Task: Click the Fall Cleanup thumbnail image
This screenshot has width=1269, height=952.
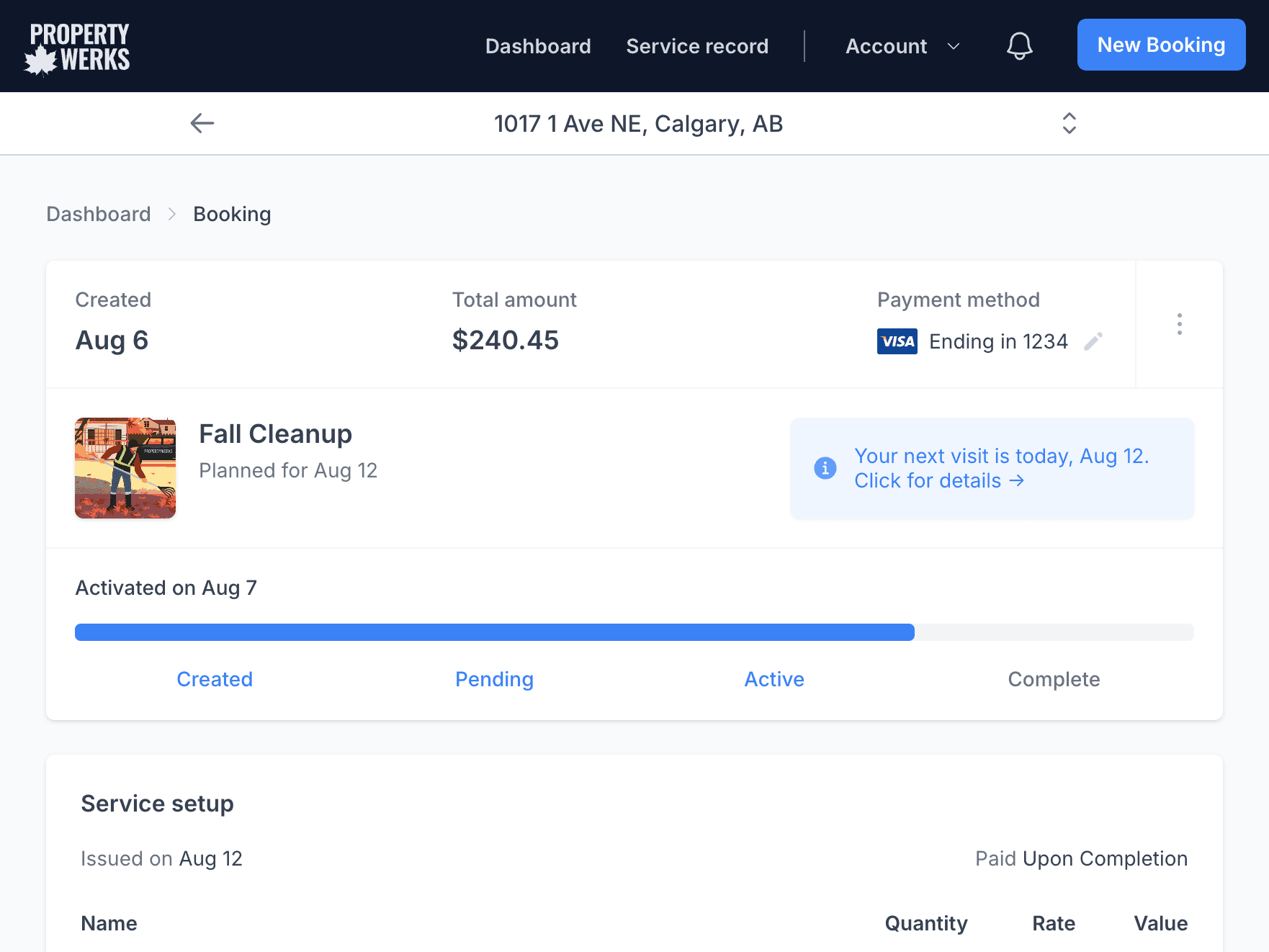Action: 125,468
